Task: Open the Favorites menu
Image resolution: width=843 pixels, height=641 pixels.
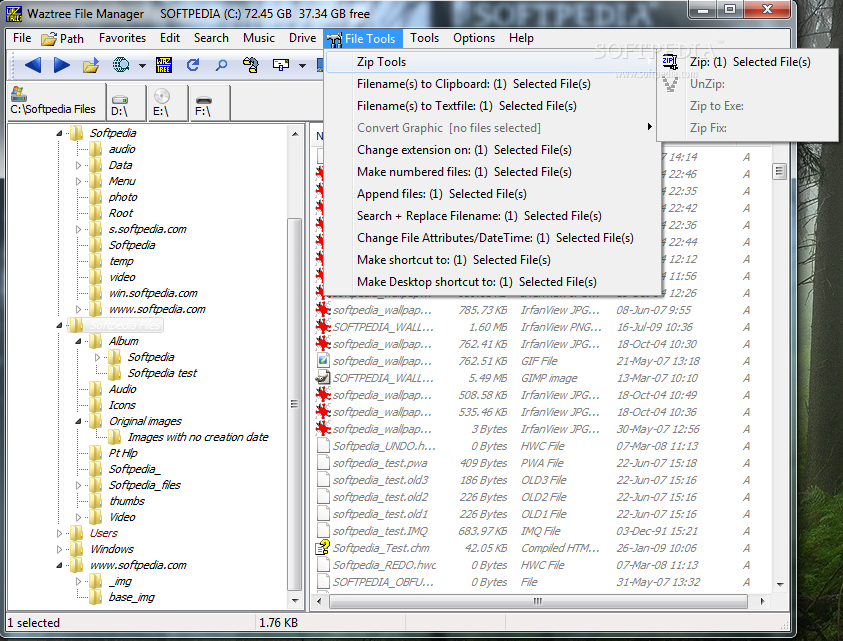Action: tap(123, 38)
